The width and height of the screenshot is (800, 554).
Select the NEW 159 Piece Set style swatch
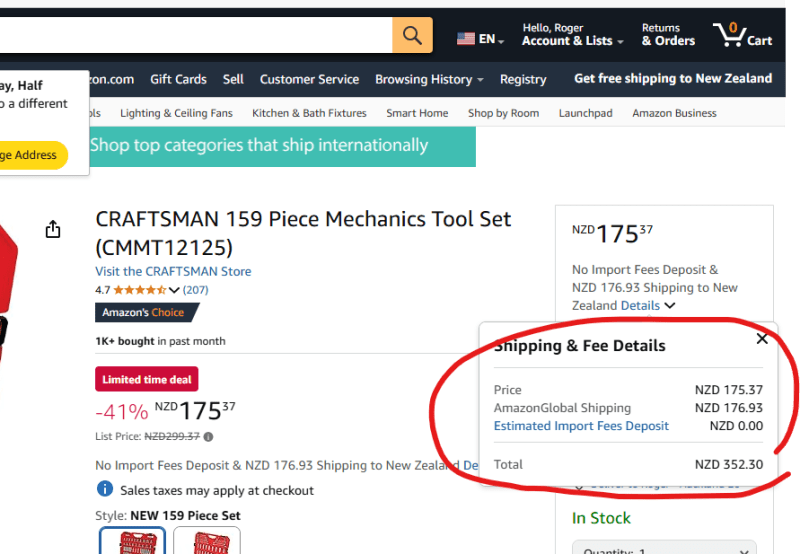point(132,541)
